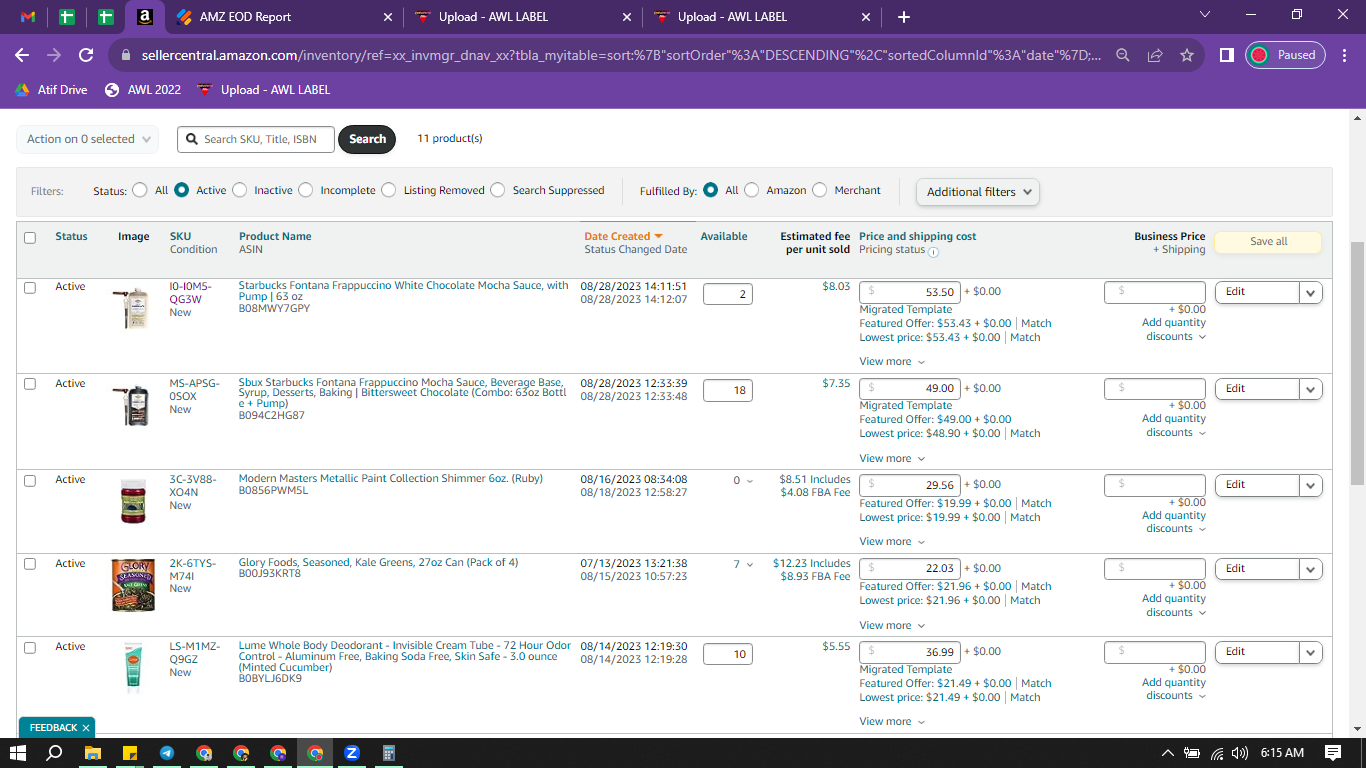This screenshot has width=1366, height=768.
Task: Select the Status All radio button
Action: click(x=139, y=190)
